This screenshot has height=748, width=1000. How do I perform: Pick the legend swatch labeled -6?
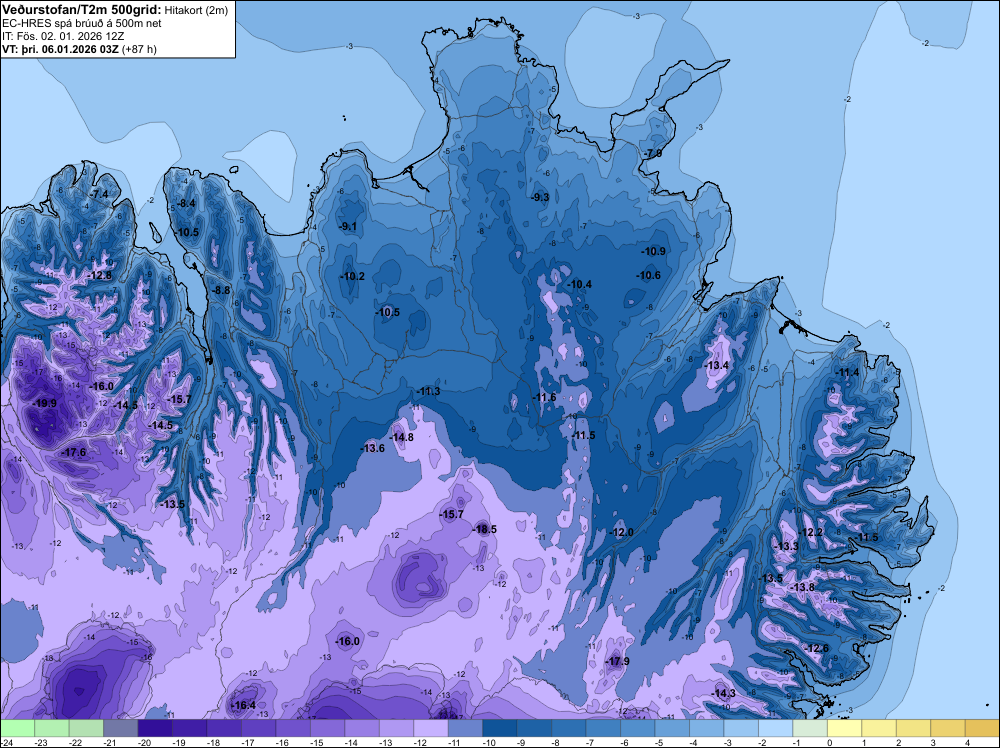[x=637, y=728]
